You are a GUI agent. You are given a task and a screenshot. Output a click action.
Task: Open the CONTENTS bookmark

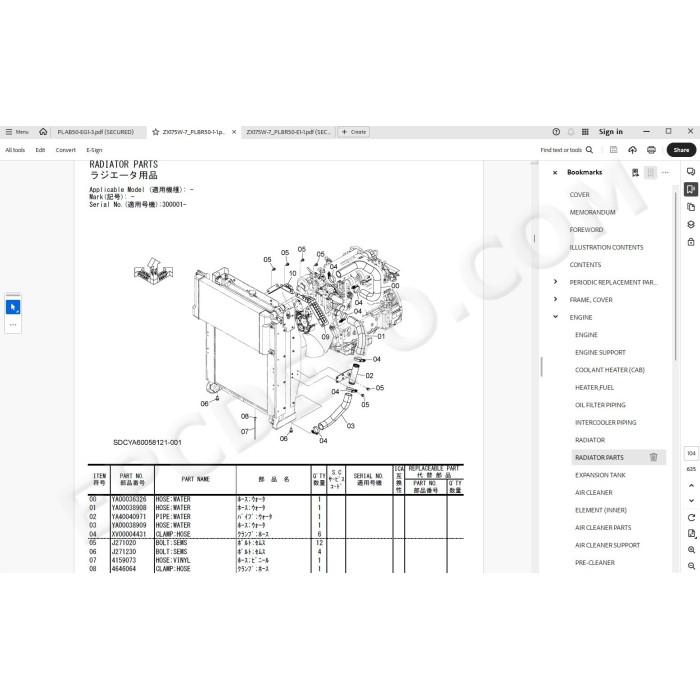[x=585, y=265]
